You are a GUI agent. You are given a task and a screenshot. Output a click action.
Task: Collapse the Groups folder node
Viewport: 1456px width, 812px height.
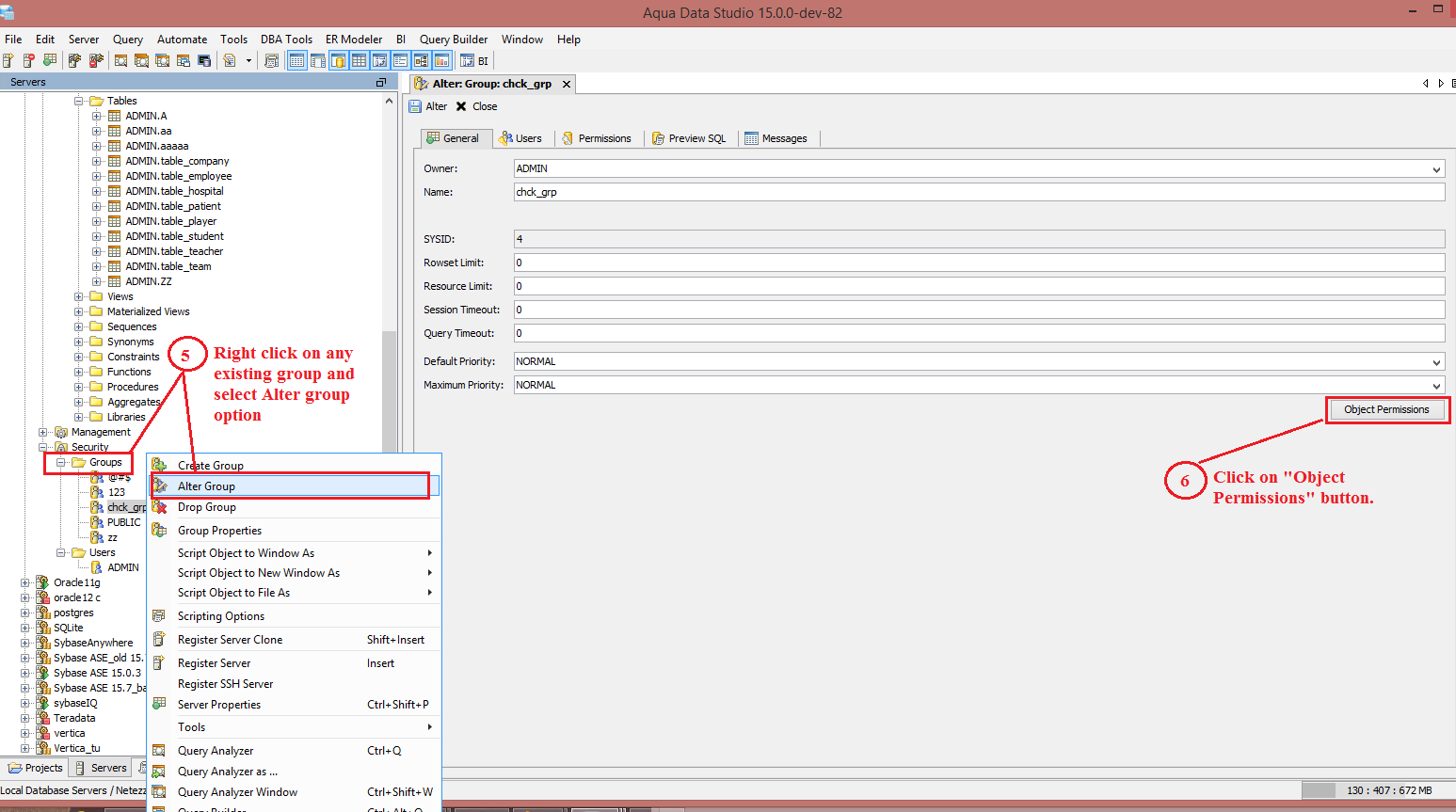pyautogui.click(x=61, y=462)
